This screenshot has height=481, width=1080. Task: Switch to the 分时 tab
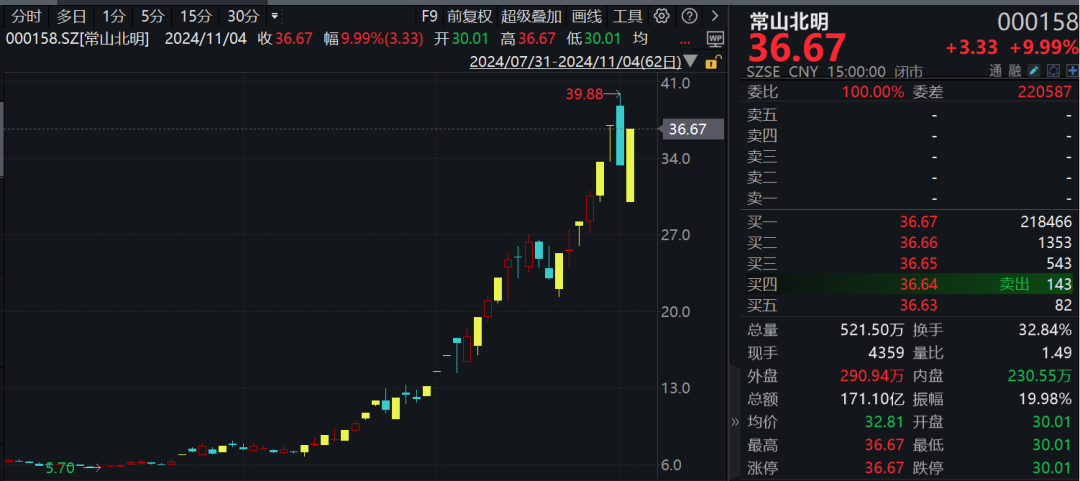26,16
